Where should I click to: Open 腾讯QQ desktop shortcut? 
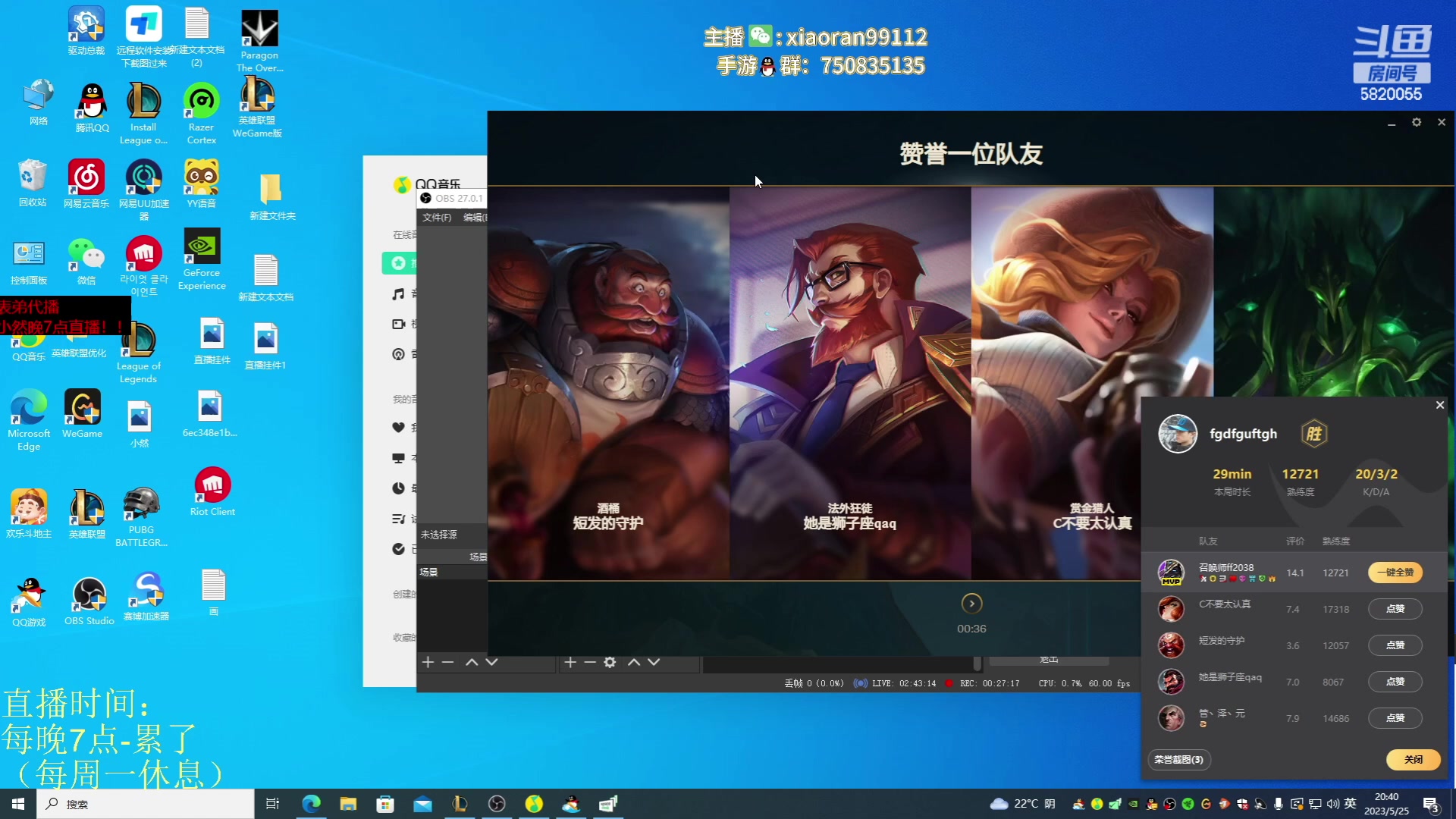(x=93, y=108)
